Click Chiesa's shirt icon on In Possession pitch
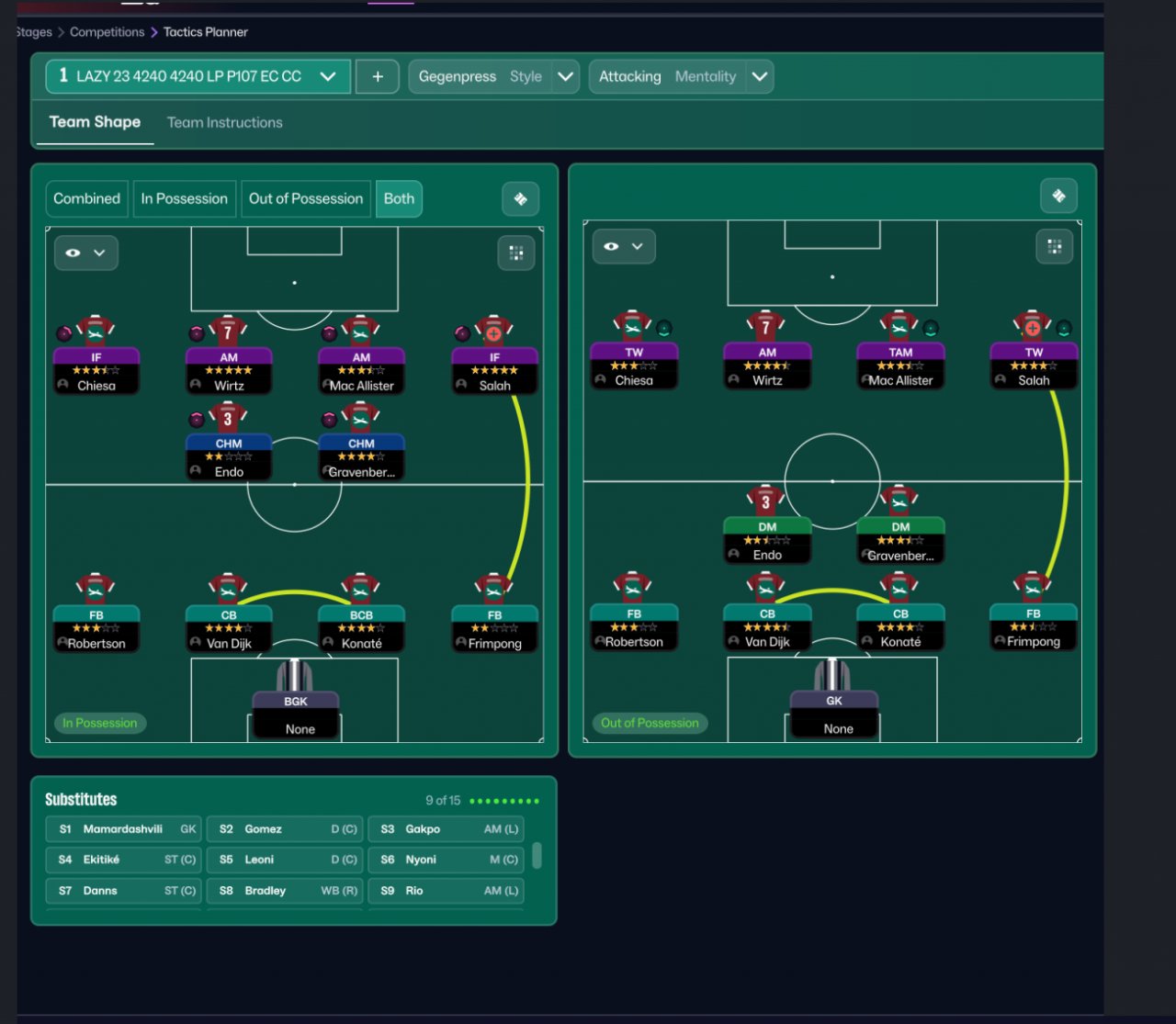Screen dimensions: 1176x1024 click(96, 331)
